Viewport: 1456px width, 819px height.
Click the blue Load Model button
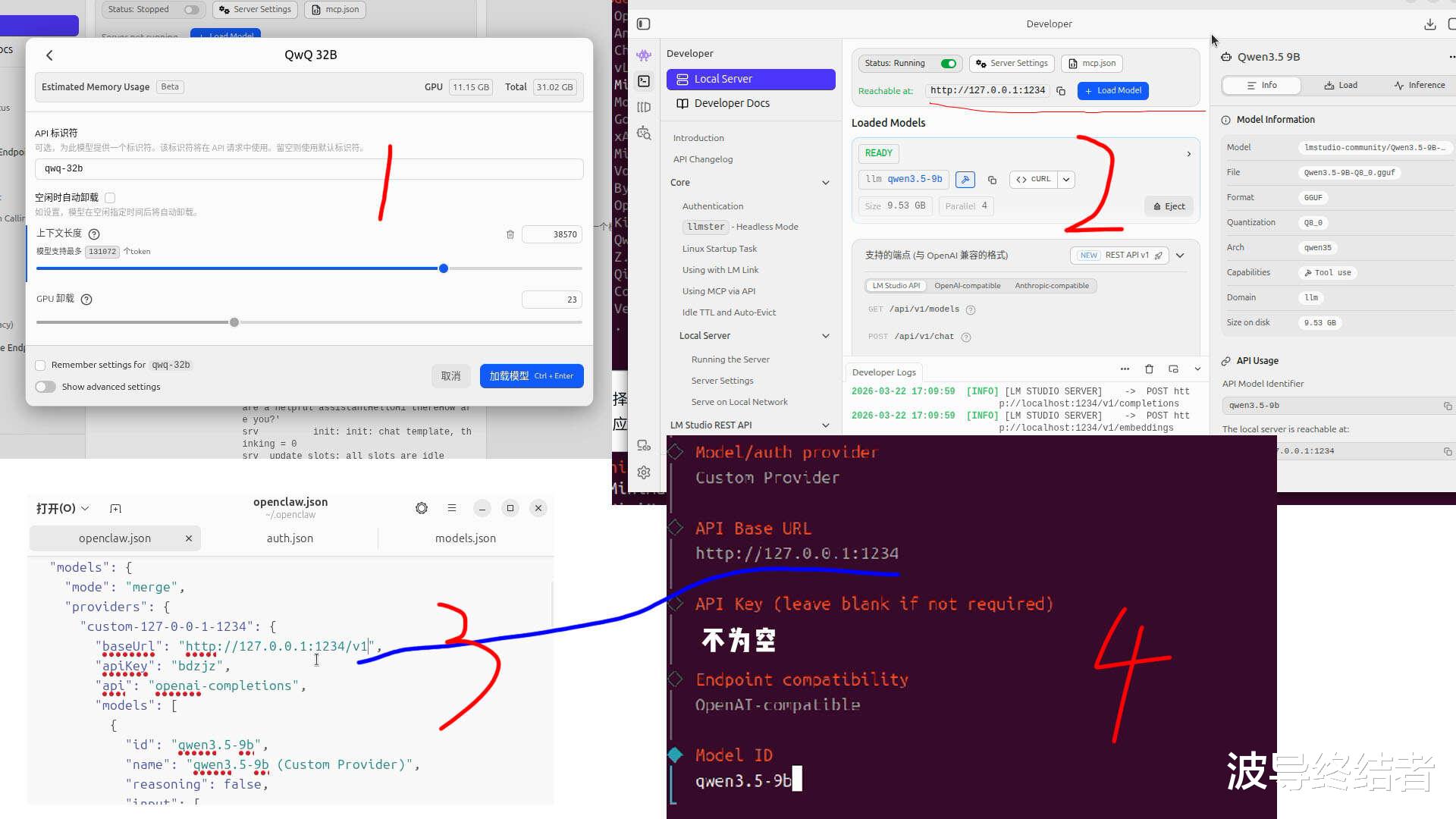point(1112,91)
